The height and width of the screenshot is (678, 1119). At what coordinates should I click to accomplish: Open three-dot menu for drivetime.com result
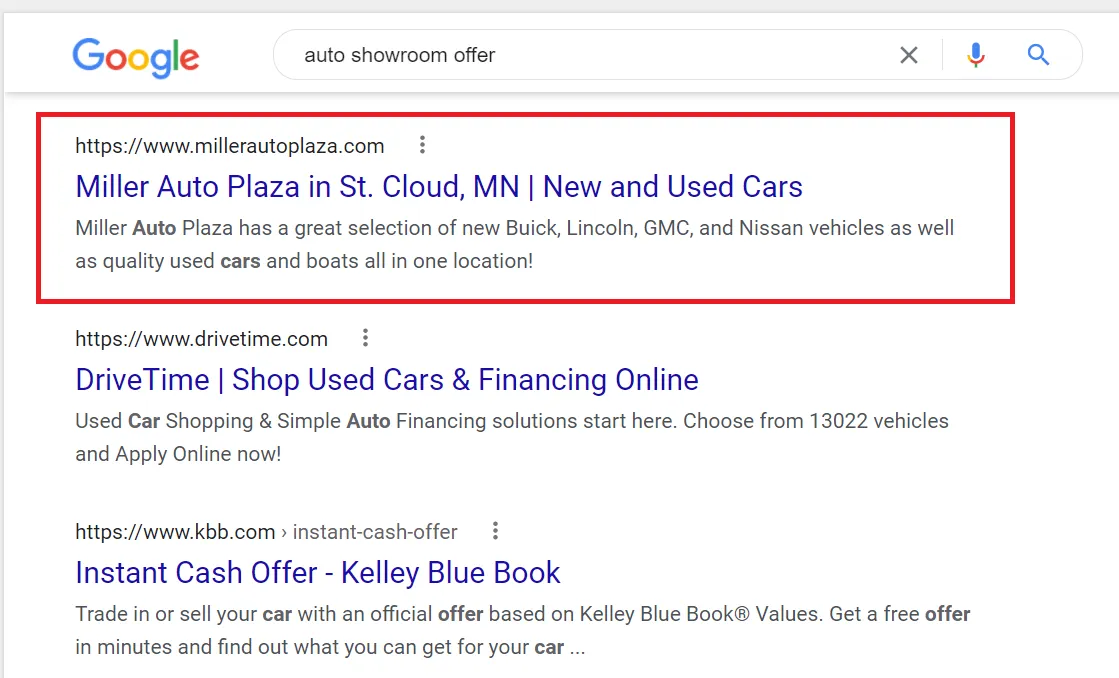coord(366,338)
